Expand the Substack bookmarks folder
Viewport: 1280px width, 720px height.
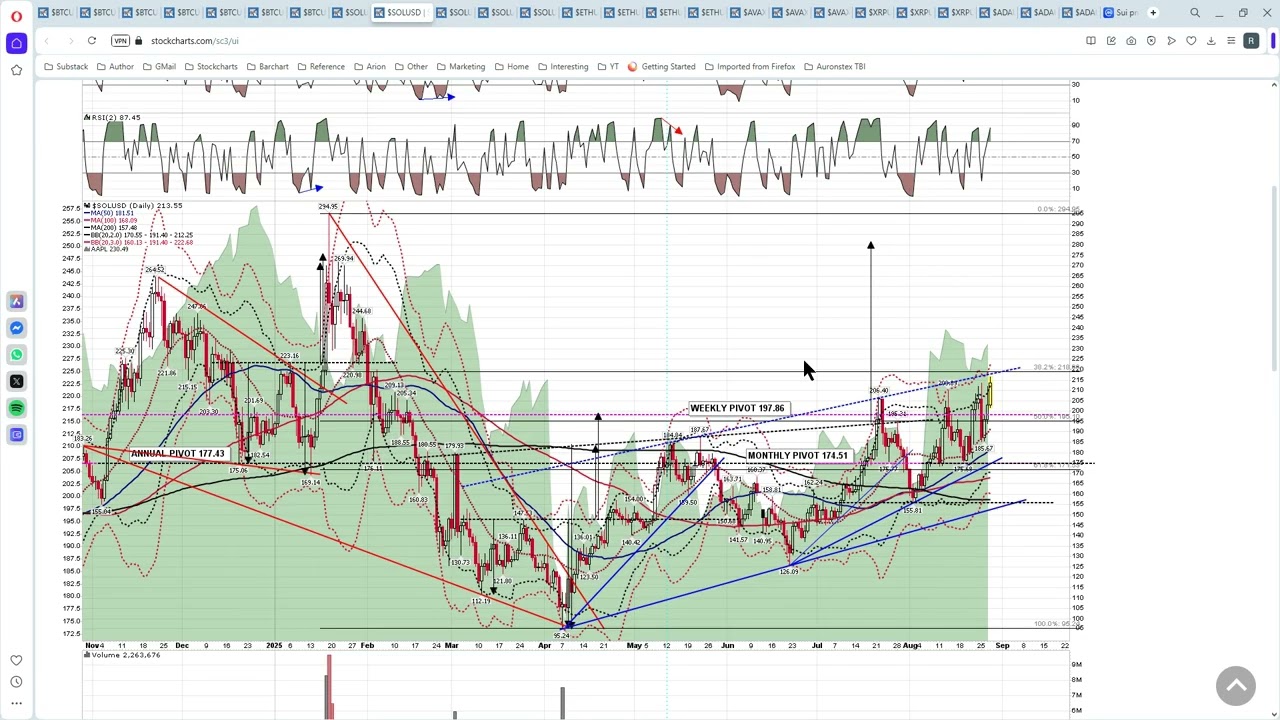pyautogui.click(x=66, y=67)
